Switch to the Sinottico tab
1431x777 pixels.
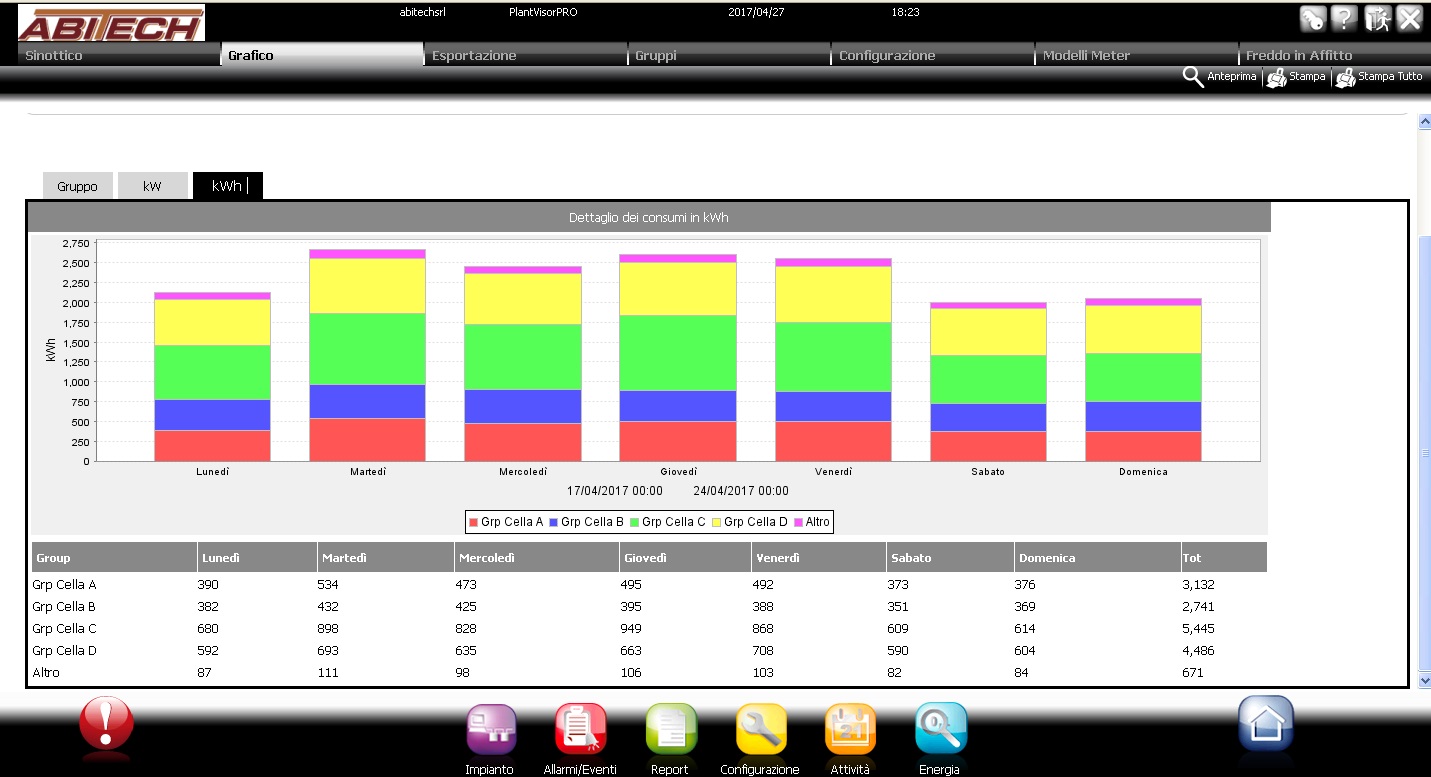pyautogui.click(x=118, y=56)
